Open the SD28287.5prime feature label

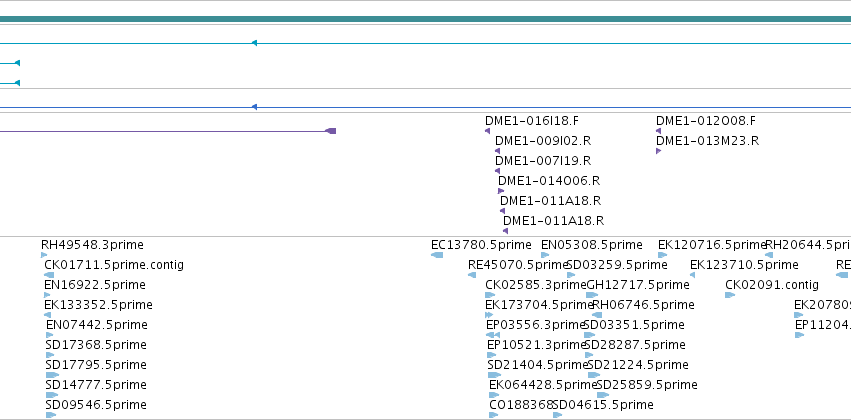tap(636, 345)
